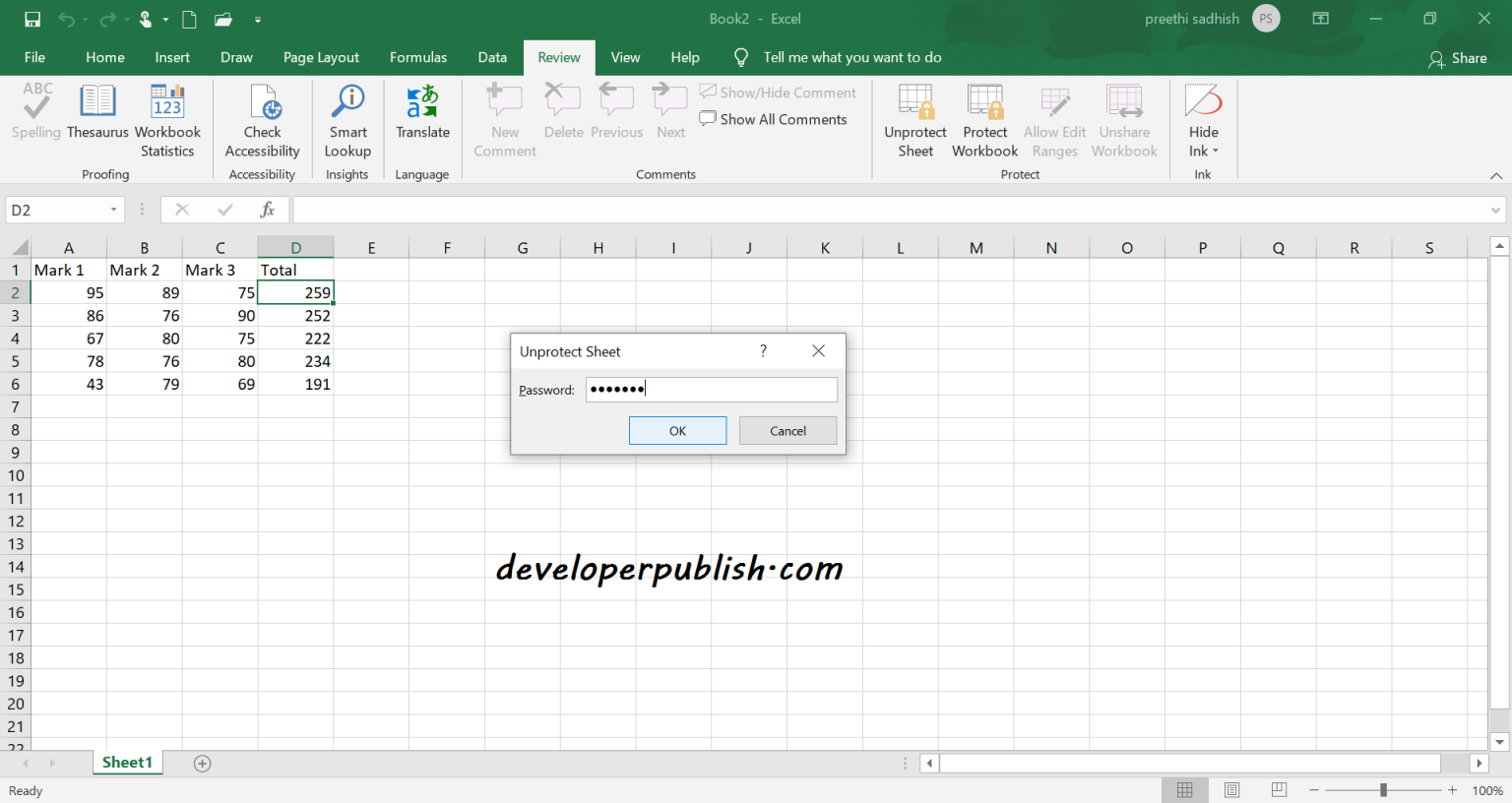Screen dimensions: 1512x803
Task: Select the Show All Comments toggle
Action: [774, 119]
